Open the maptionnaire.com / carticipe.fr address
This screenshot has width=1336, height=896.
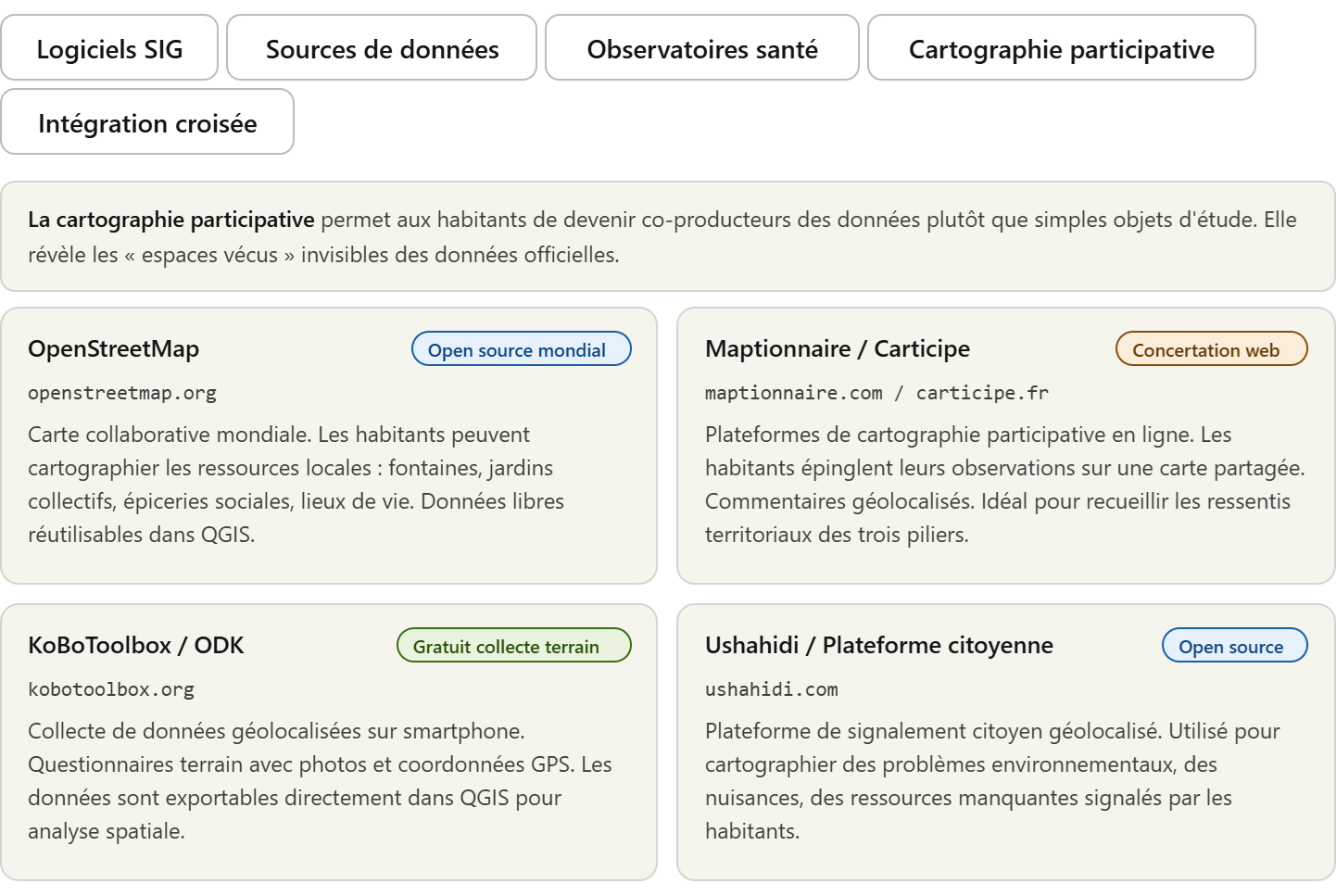[876, 393]
